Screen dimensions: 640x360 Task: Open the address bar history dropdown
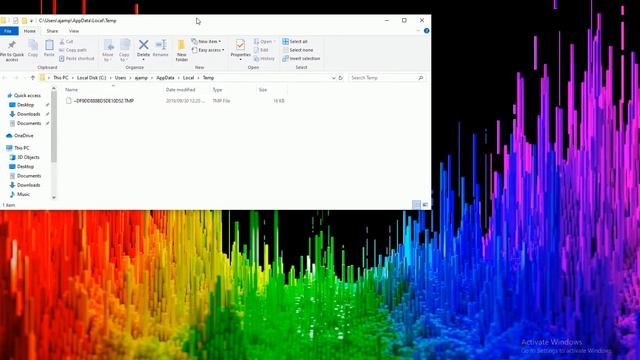coord(333,78)
